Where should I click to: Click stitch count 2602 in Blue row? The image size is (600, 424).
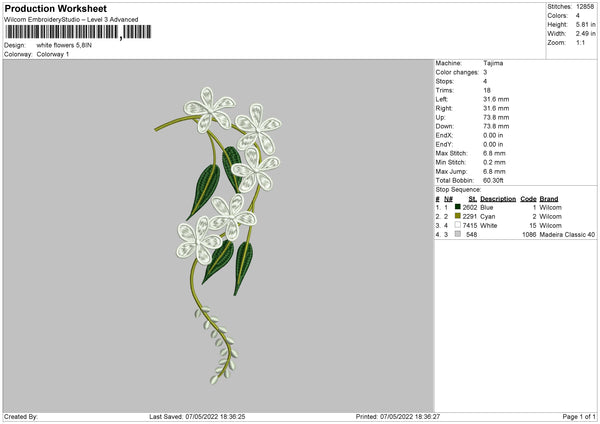[x=470, y=207]
